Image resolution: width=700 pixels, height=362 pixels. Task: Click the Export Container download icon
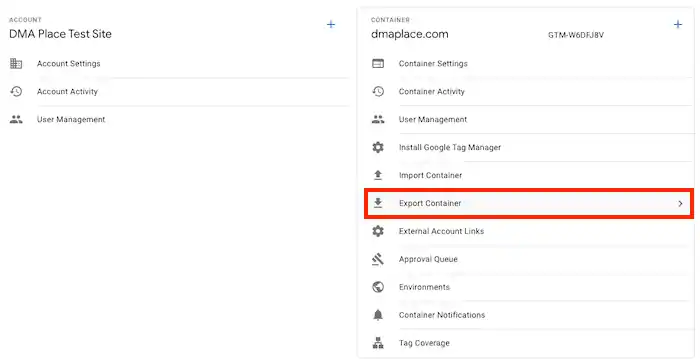pyautogui.click(x=378, y=203)
